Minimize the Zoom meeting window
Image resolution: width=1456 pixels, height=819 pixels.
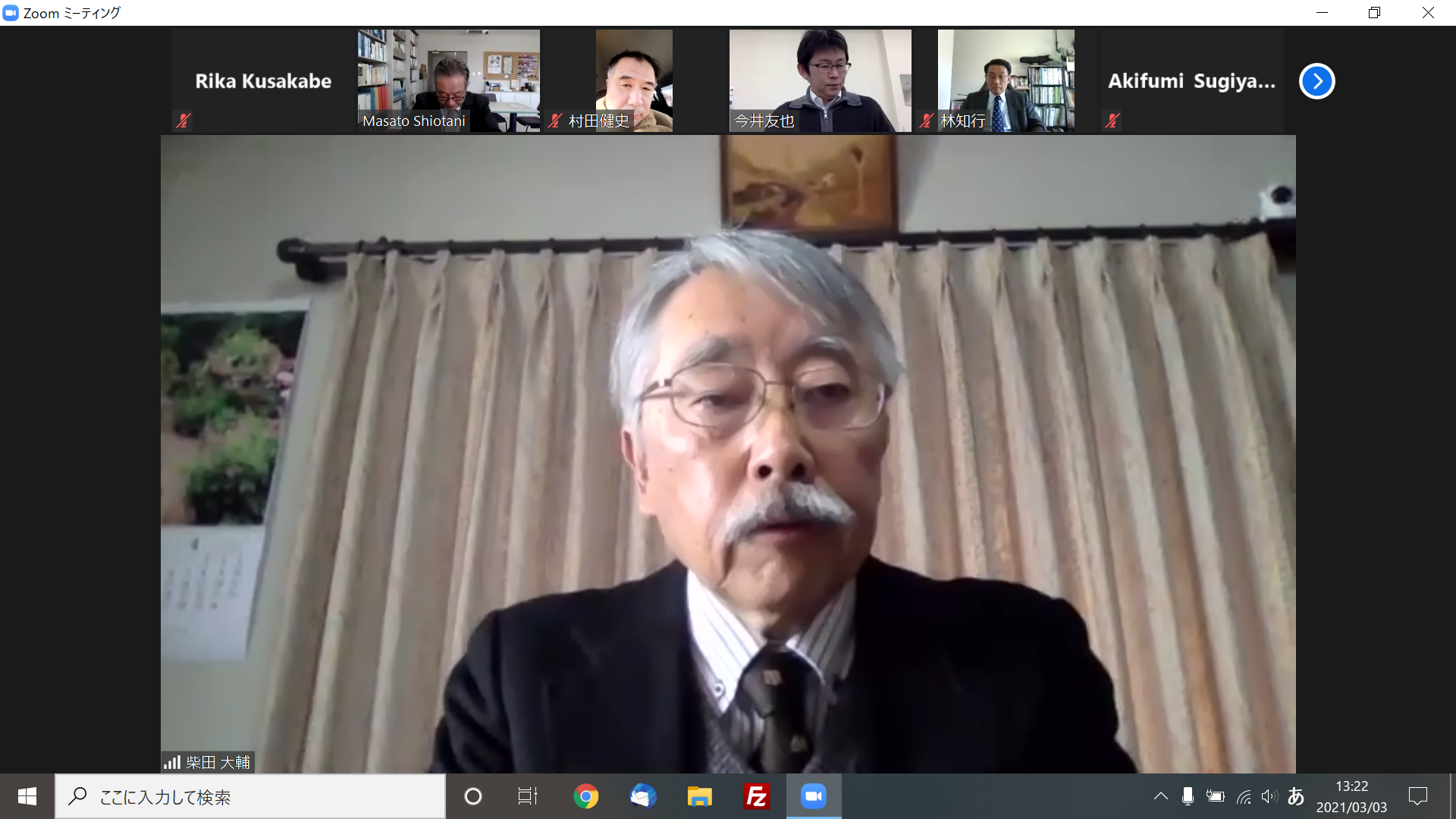tap(1322, 13)
